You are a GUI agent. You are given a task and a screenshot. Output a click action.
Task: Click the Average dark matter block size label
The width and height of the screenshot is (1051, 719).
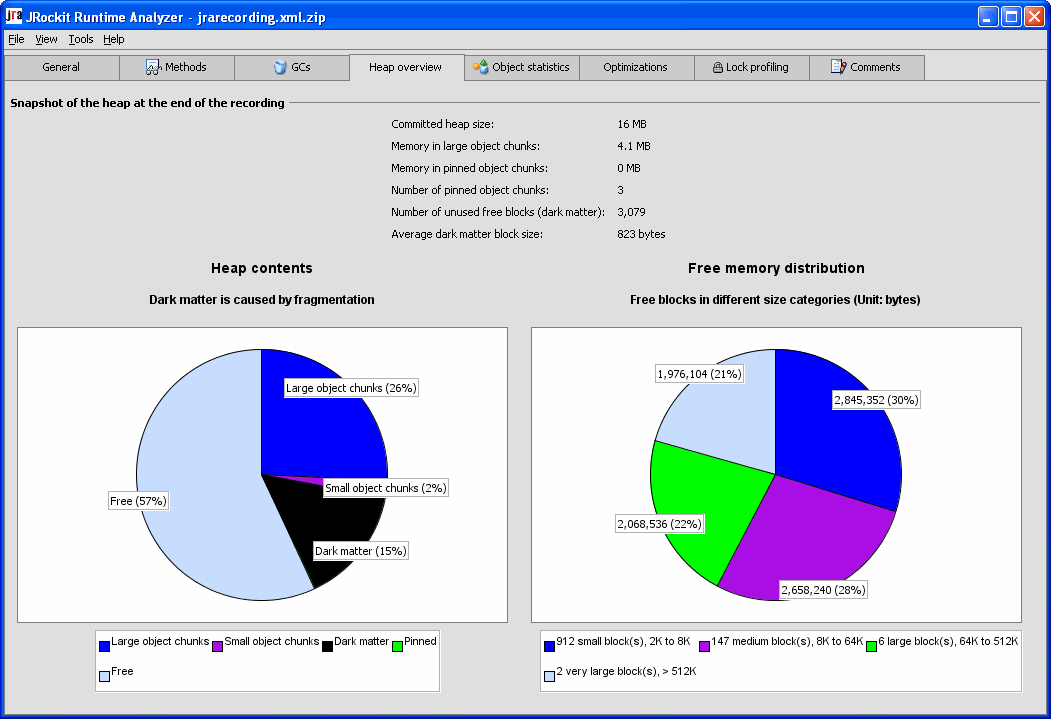pyautogui.click(x=467, y=234)
